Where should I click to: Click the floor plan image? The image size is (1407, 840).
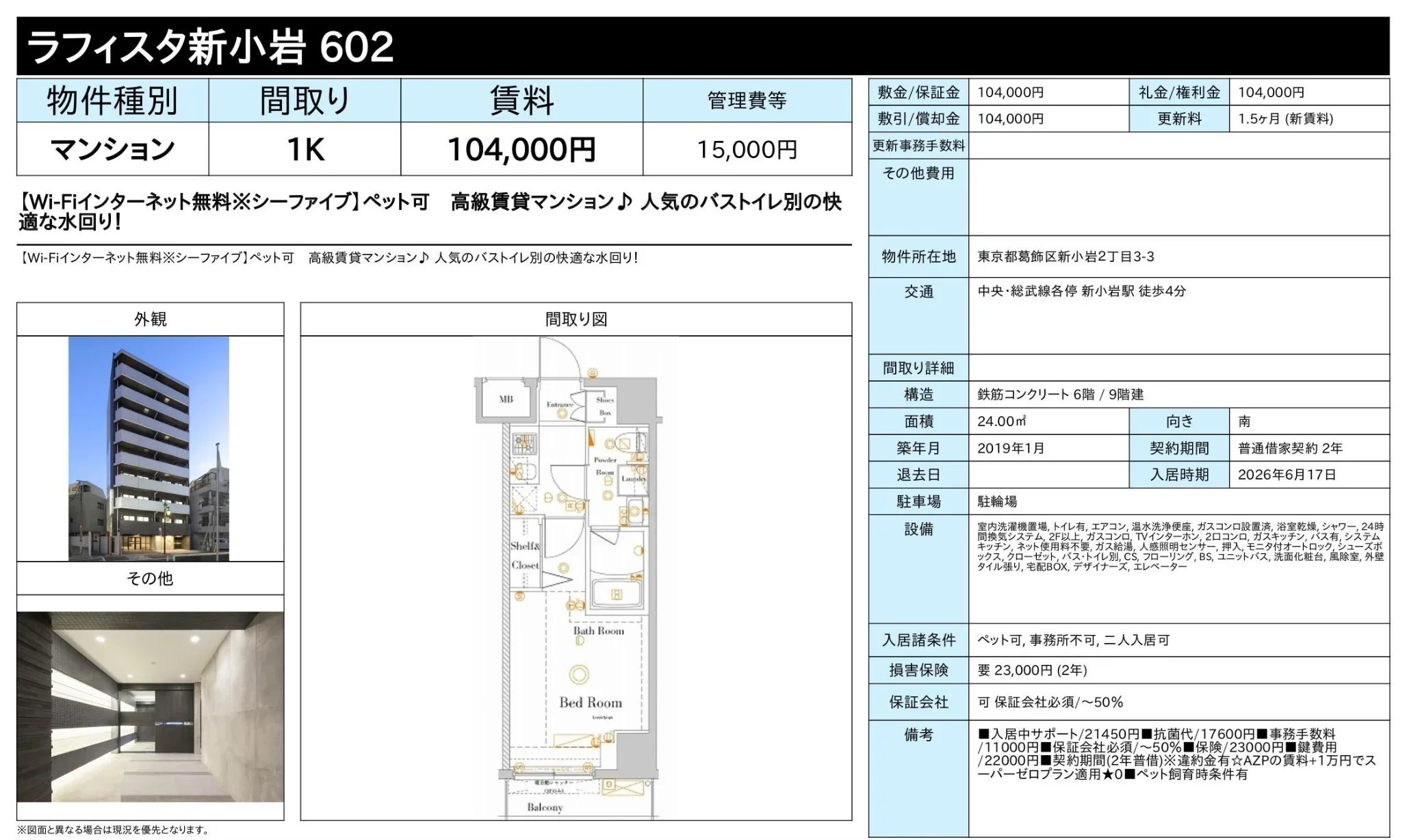(568, 578)
